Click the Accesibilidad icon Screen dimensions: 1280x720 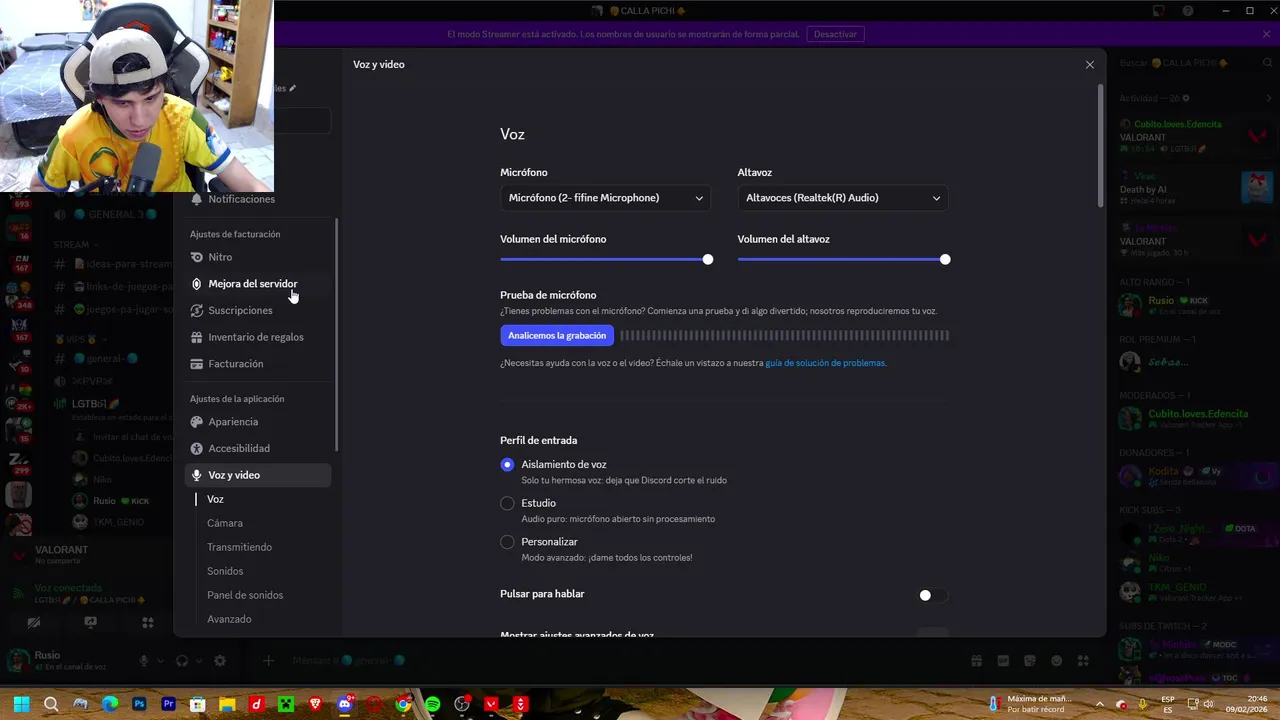pyautogui.click(x=196, y=448)
